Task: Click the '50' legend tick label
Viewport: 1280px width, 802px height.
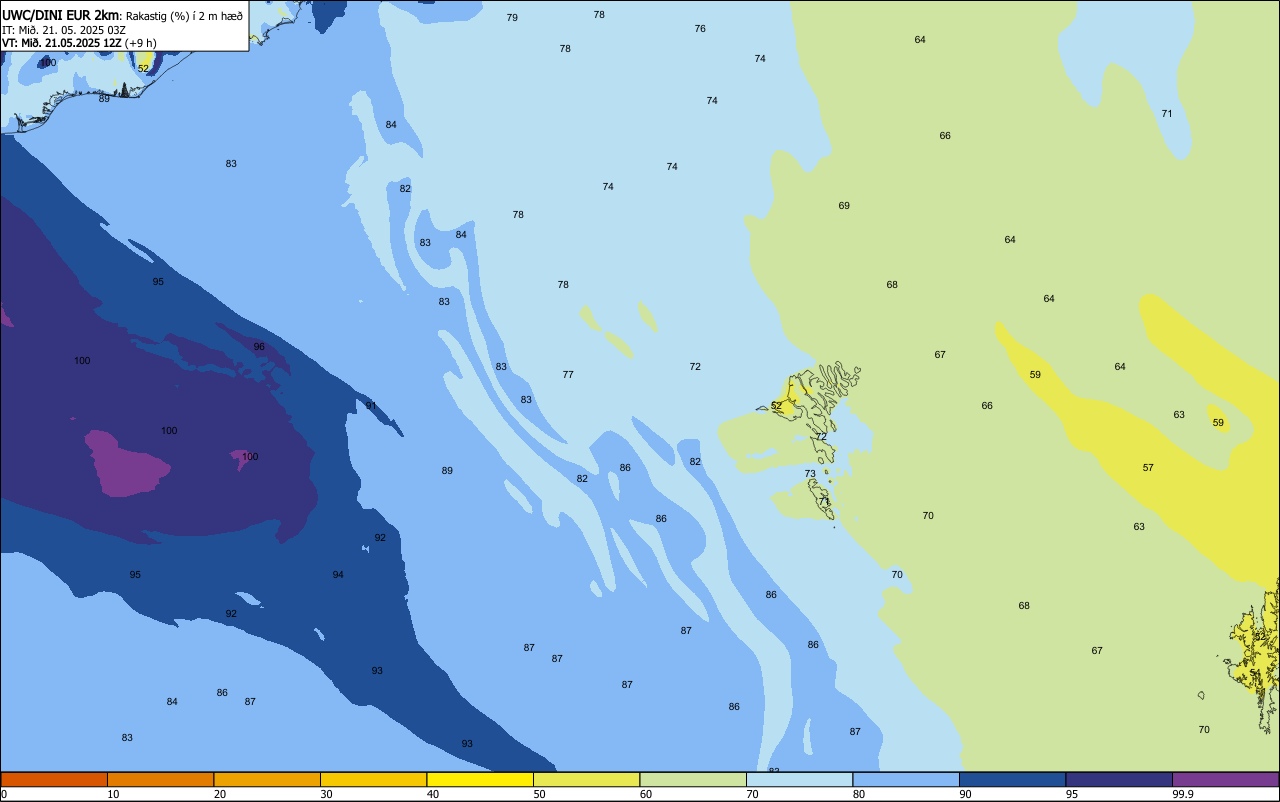Action: 539,794
